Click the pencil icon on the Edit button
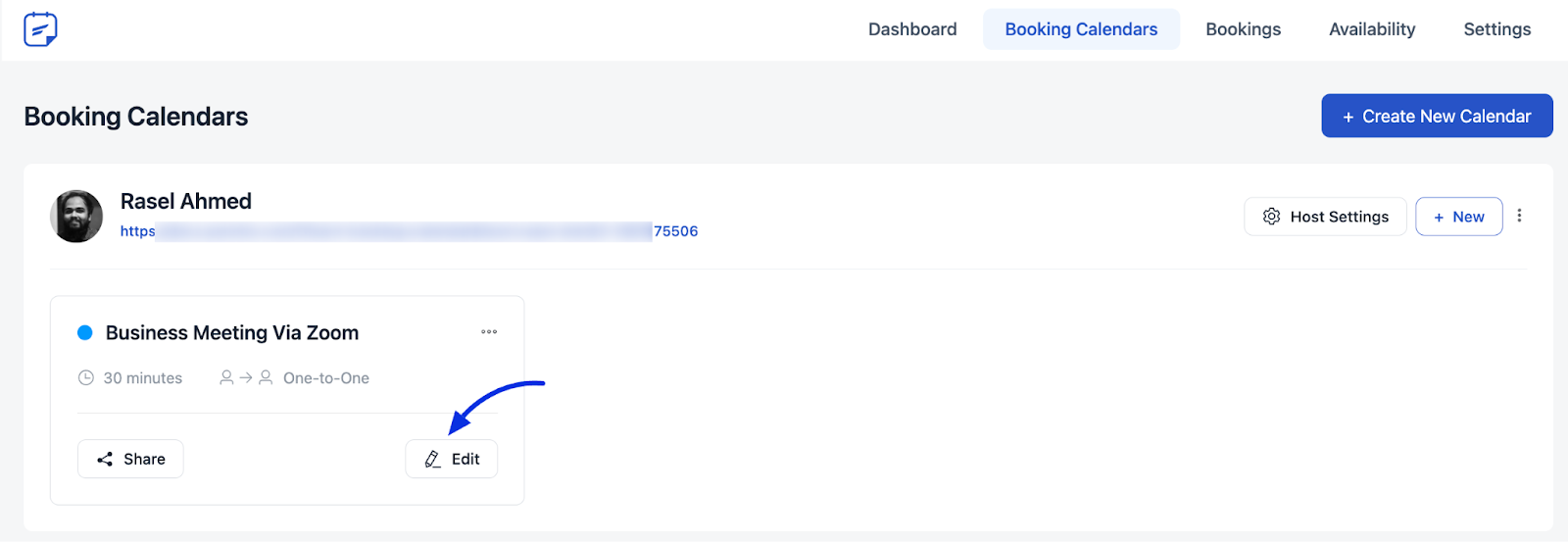The width and height of the screenshot is (1568, 542). coord(432,459)
